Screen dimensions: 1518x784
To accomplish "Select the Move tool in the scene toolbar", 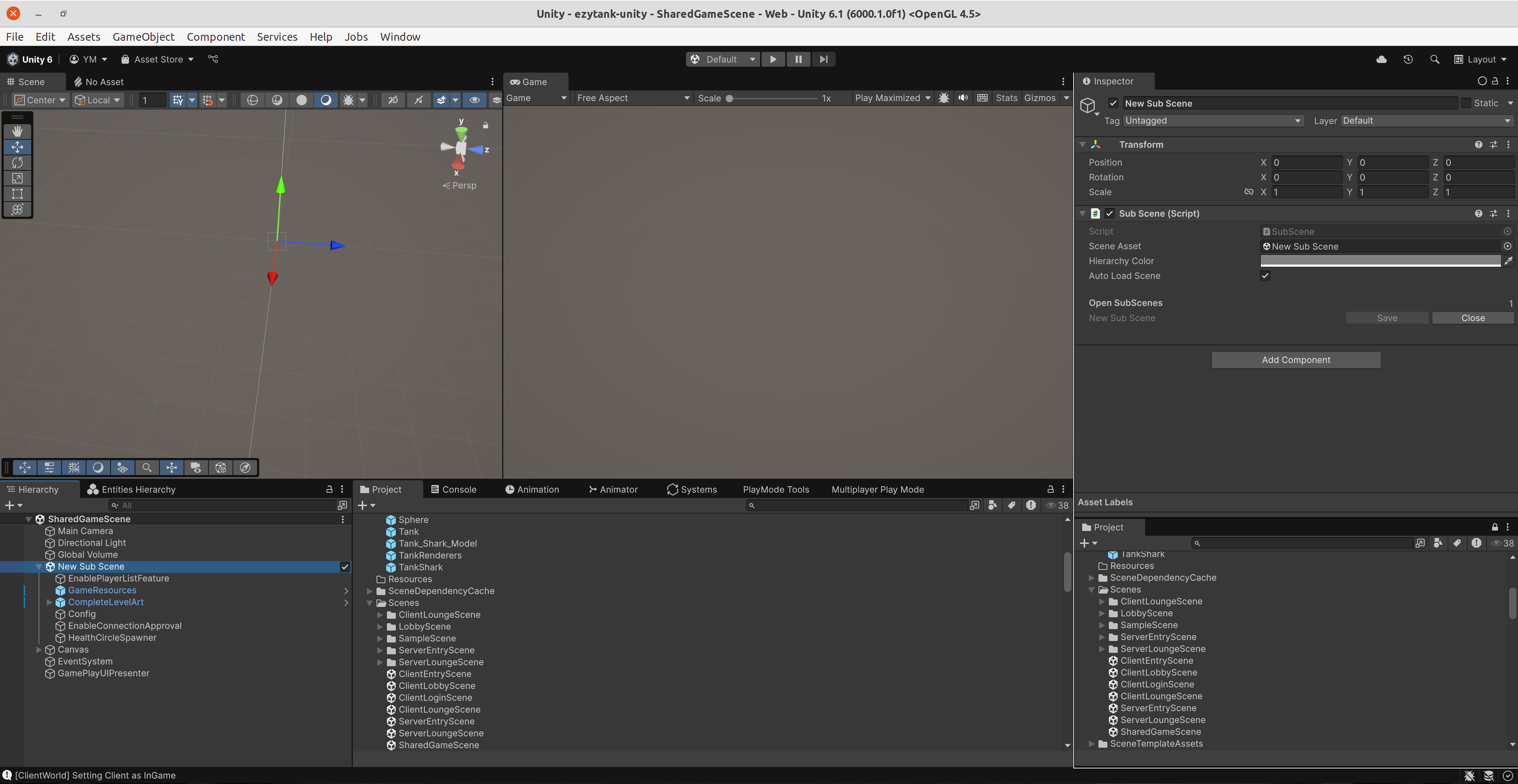I will pos(17,147).
